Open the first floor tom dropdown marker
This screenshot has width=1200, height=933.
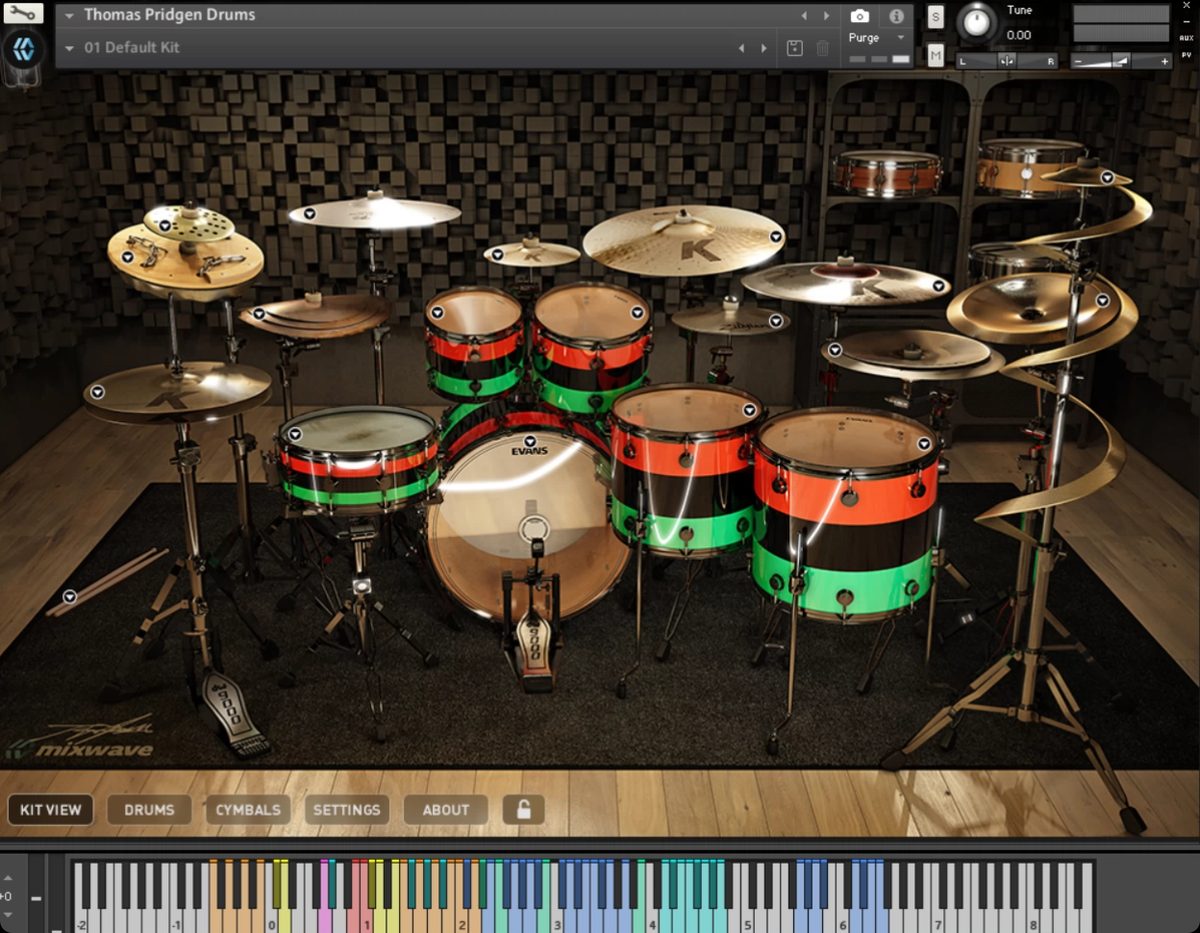748,409
